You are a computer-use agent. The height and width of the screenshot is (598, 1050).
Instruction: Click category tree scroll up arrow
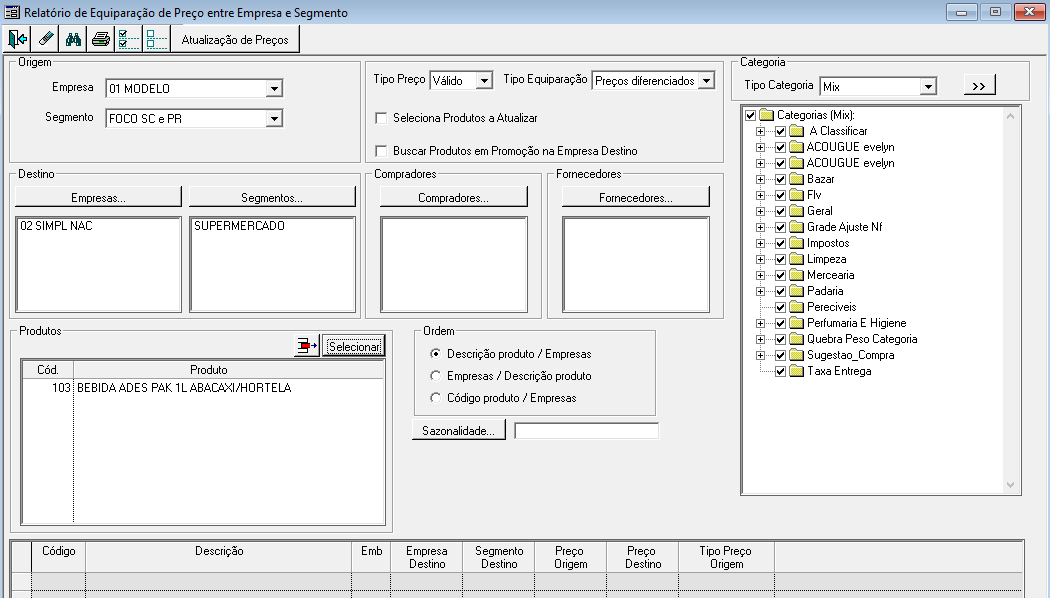tap(1010, 116)
